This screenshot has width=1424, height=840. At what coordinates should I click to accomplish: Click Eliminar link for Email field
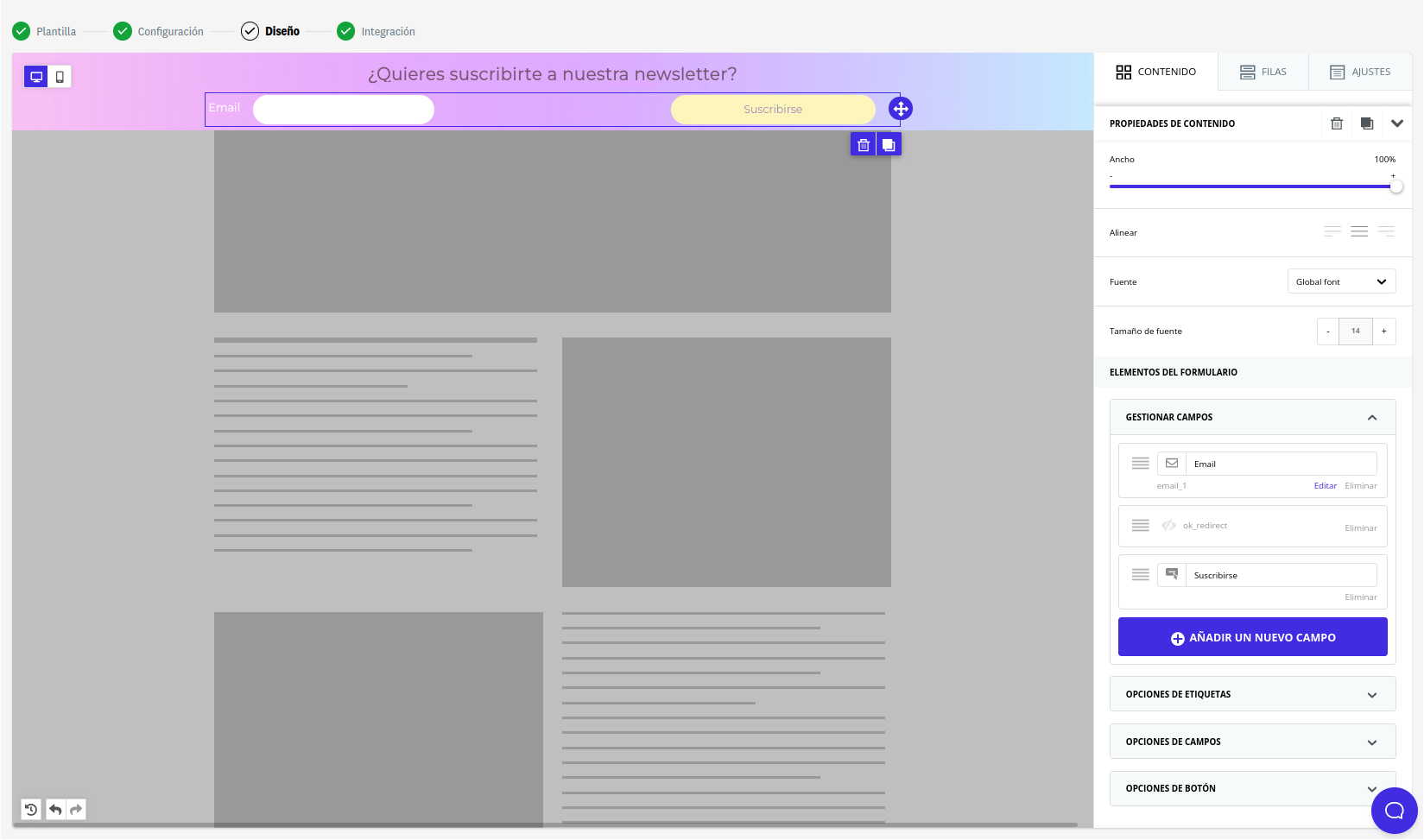pos(1361,486)
